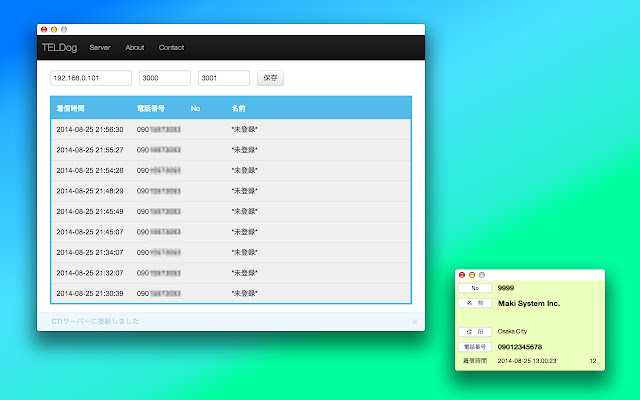Open the About menu item
The height and width of the screenshot is (400, 640).
tap(135, 48)
